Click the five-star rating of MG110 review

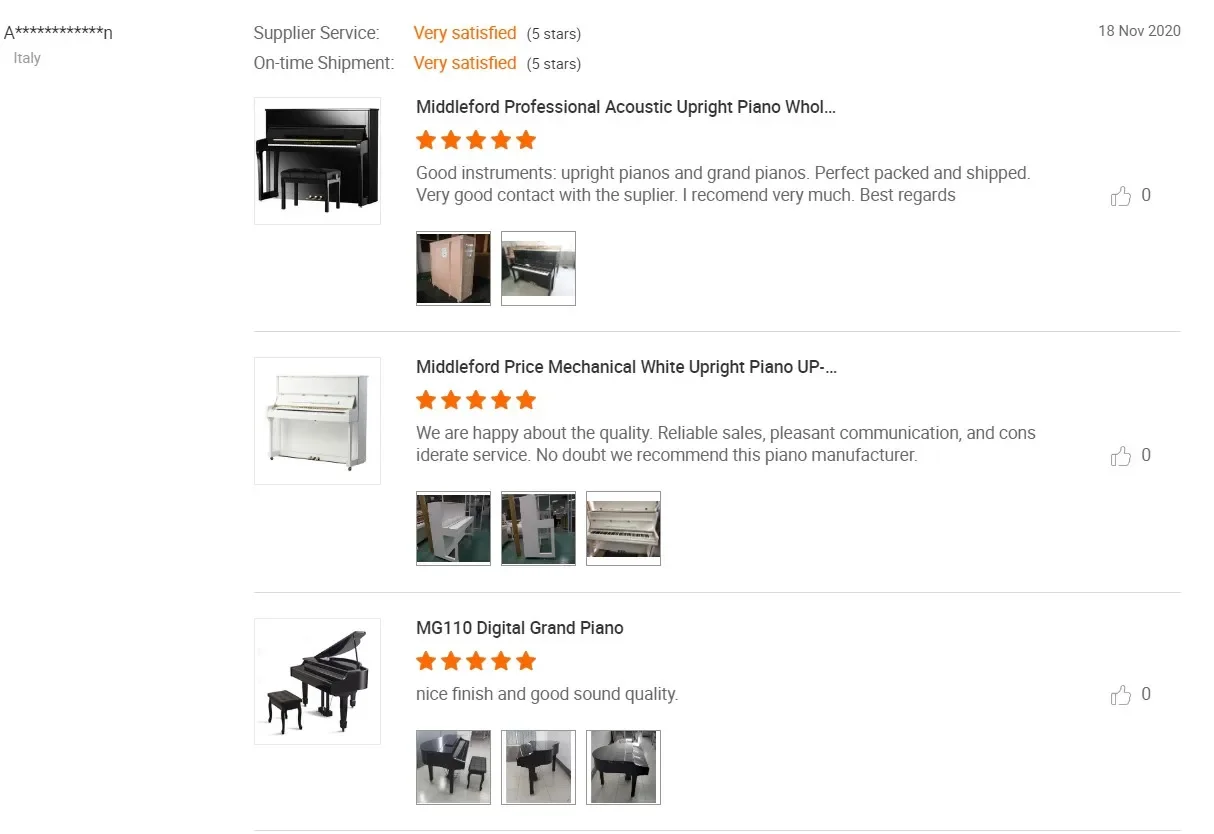click(476, 661)
